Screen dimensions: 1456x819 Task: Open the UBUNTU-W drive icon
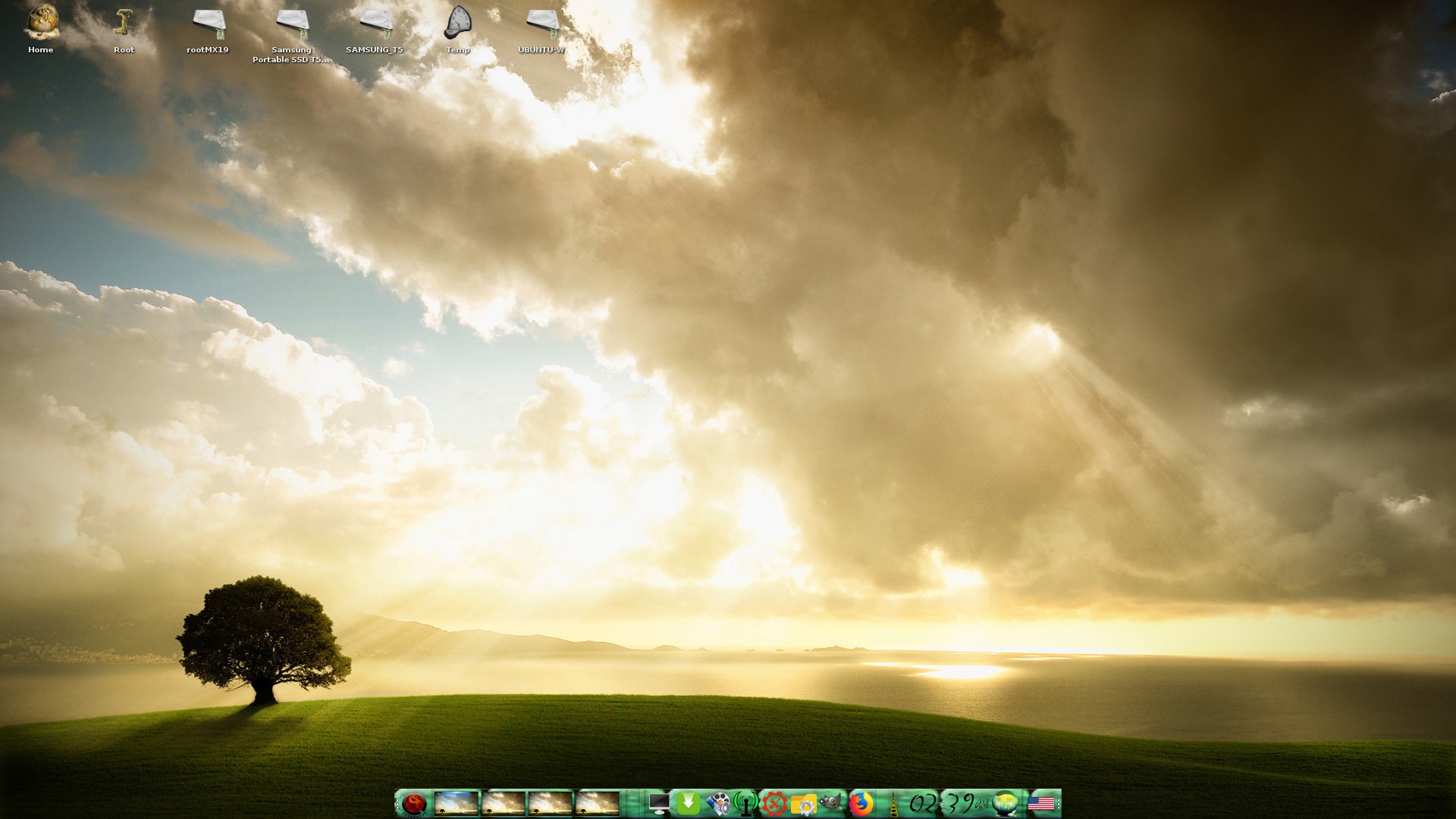[x=541, y=23]
